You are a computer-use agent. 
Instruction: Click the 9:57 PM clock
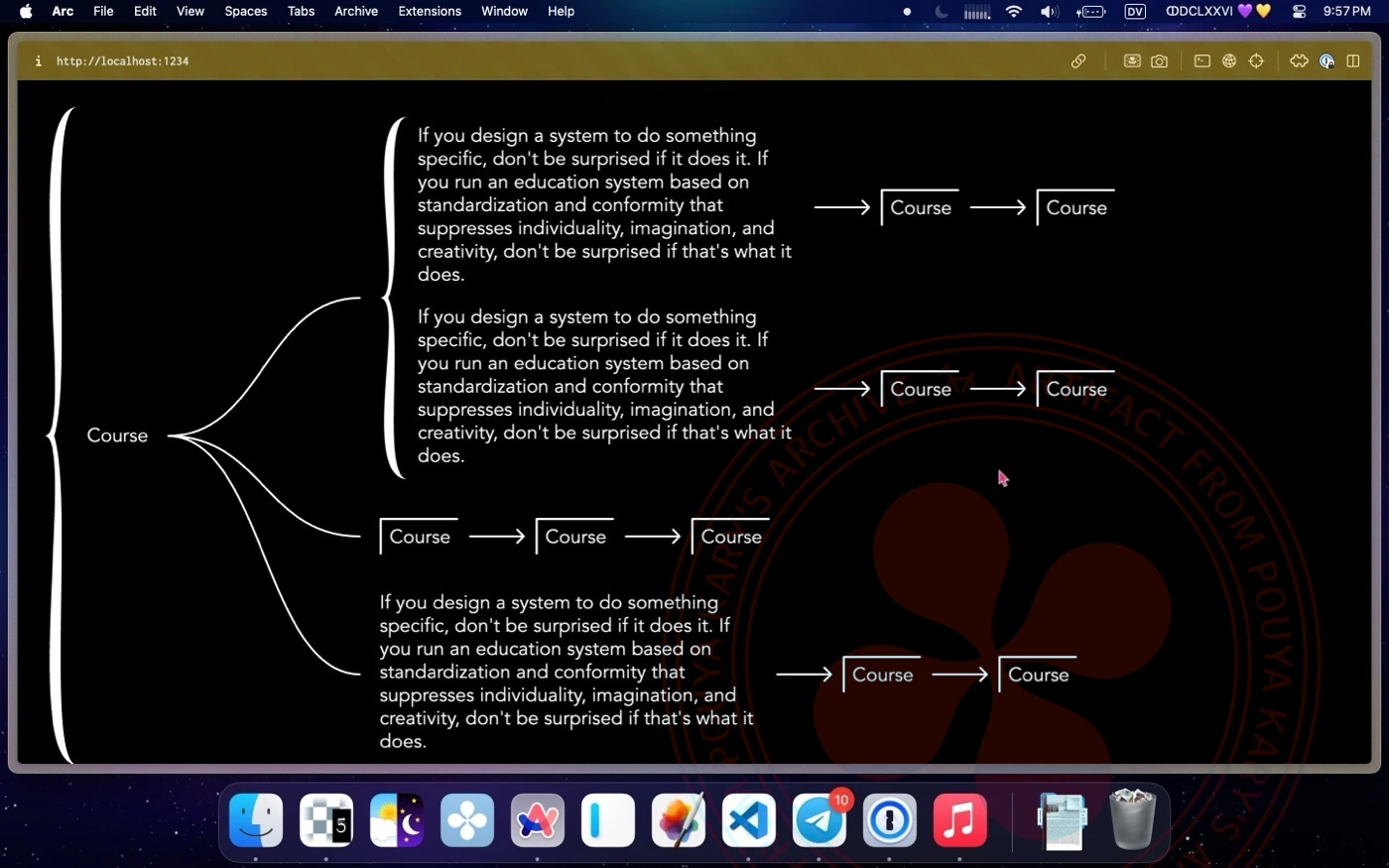point(1346,11)
